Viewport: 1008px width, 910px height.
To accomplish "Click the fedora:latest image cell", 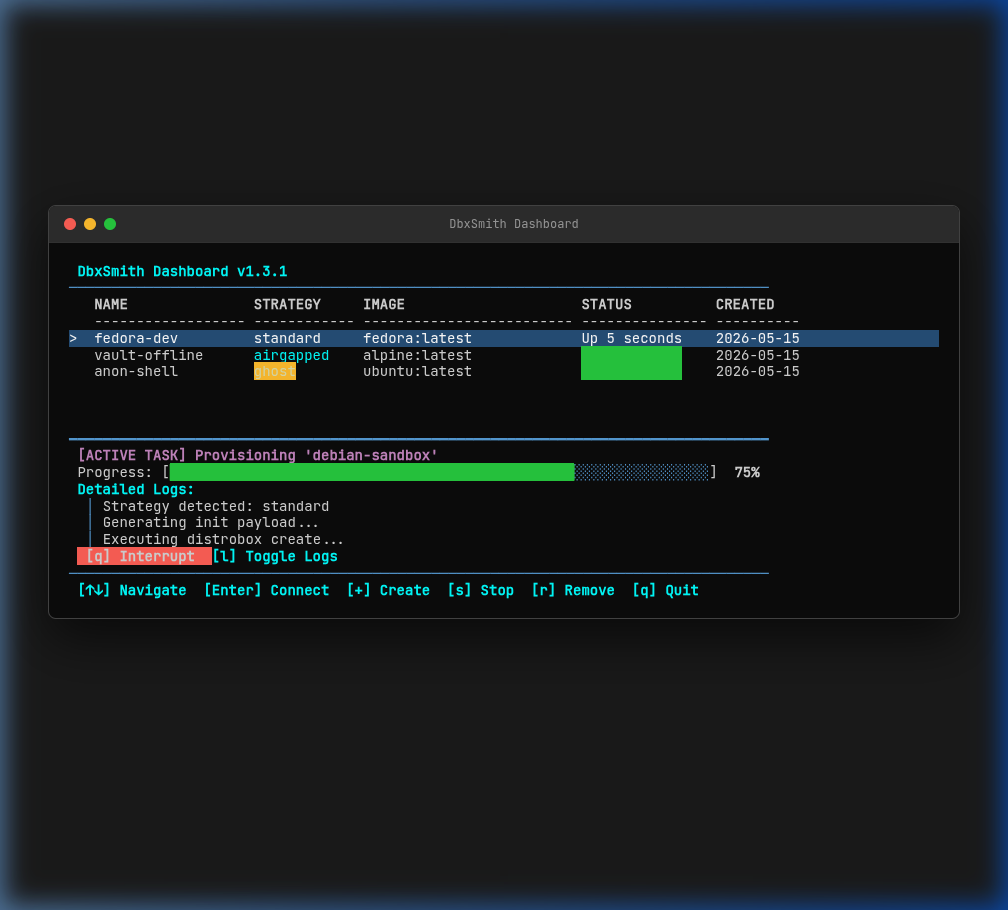I will 417,338.
